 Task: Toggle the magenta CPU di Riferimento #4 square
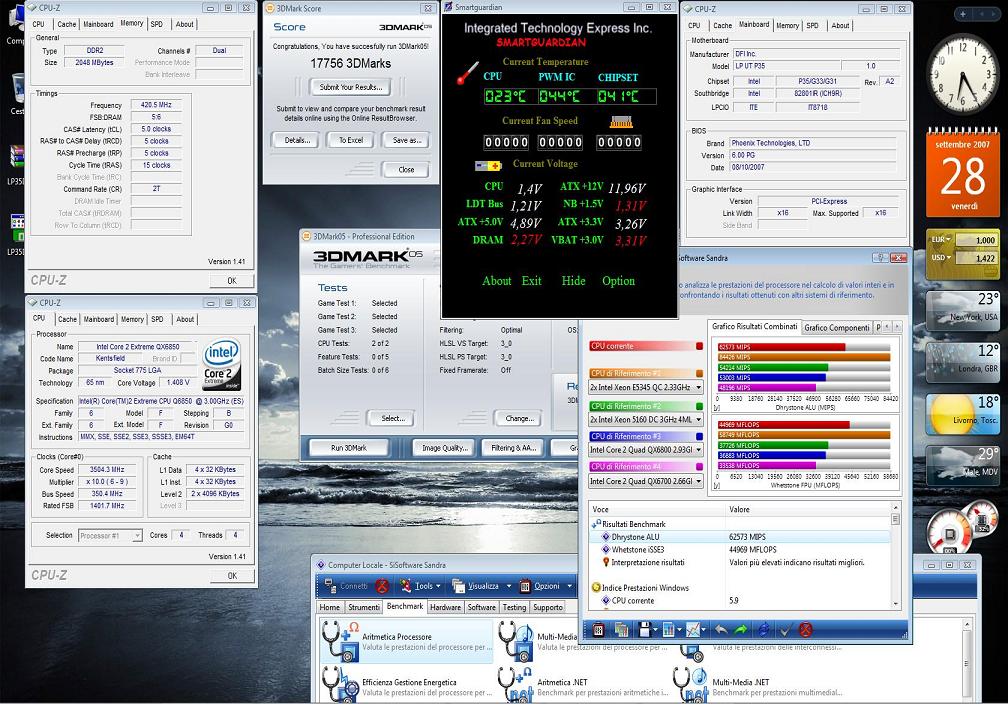click(x=699, y=467)
